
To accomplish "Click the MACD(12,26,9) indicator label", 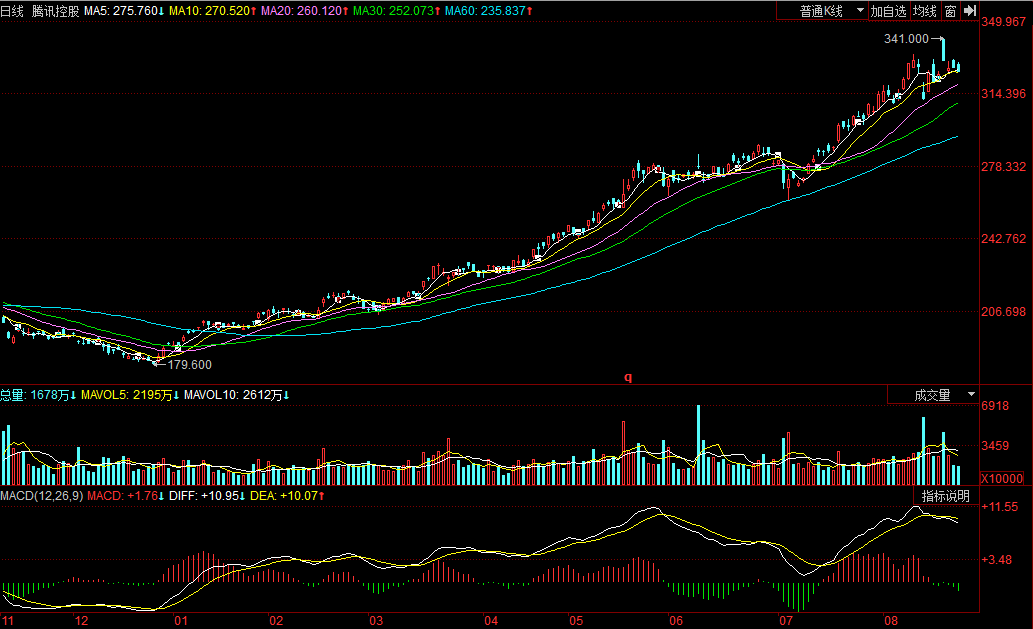I will 42,496.
